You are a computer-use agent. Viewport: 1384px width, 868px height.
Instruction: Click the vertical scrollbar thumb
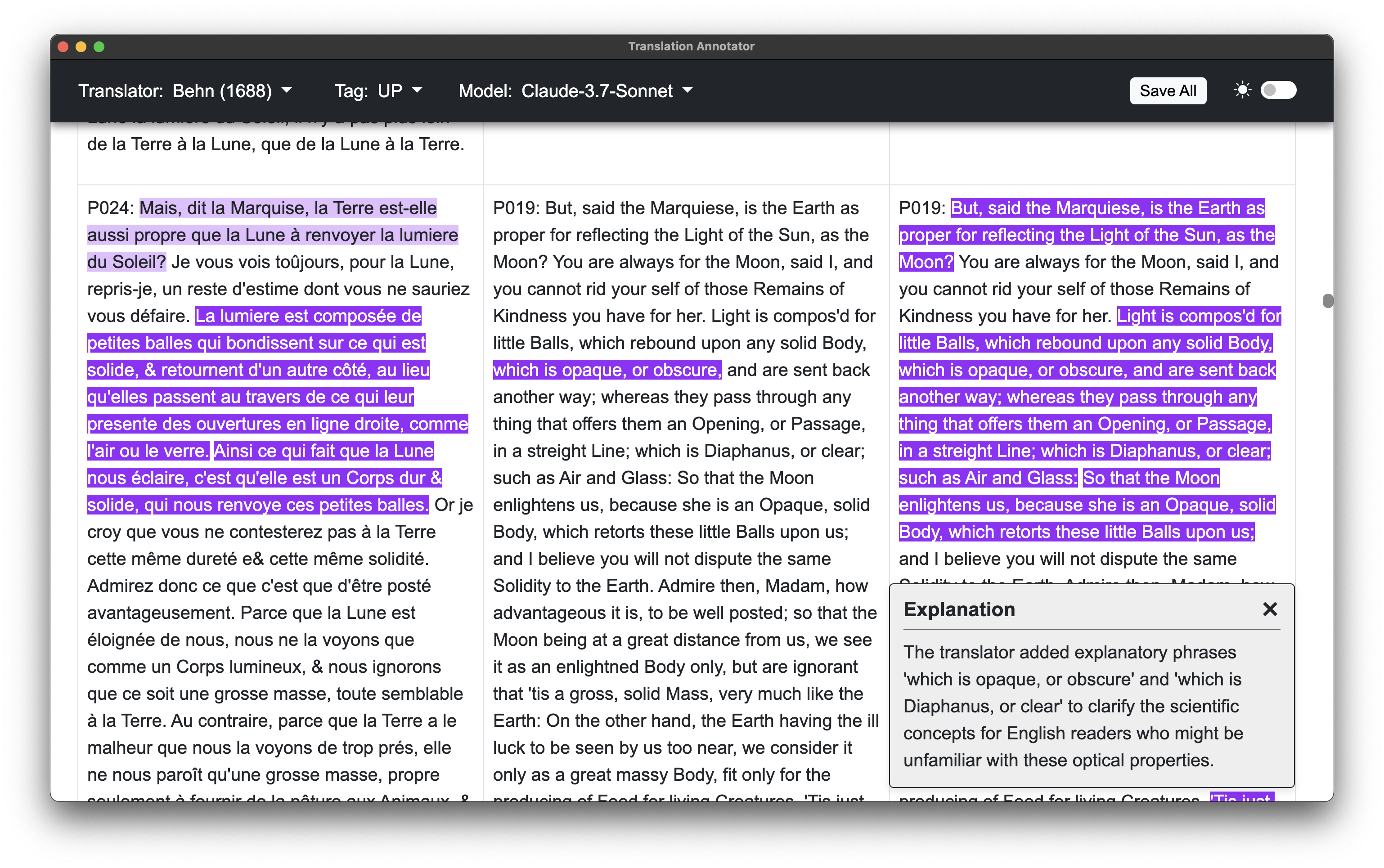pyautogui.click(x=1327, y=301)
